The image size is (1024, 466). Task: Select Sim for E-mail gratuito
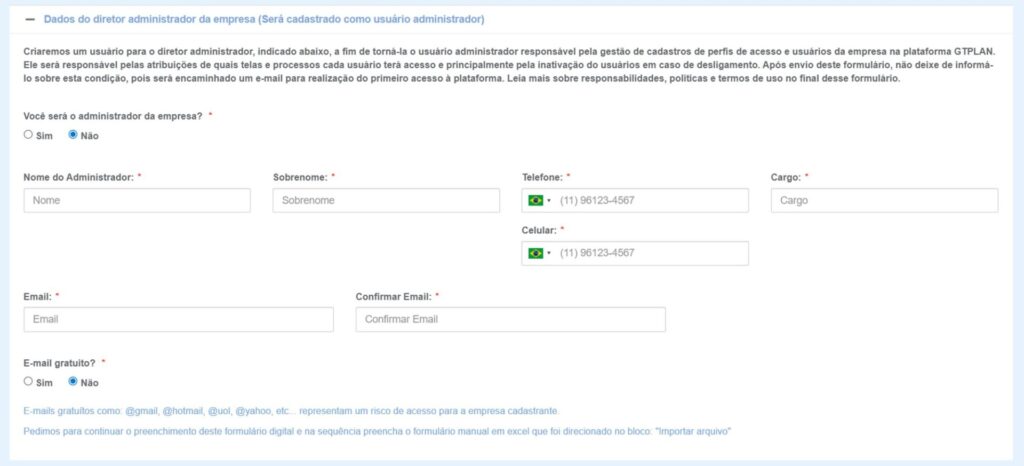click(27, 381)
